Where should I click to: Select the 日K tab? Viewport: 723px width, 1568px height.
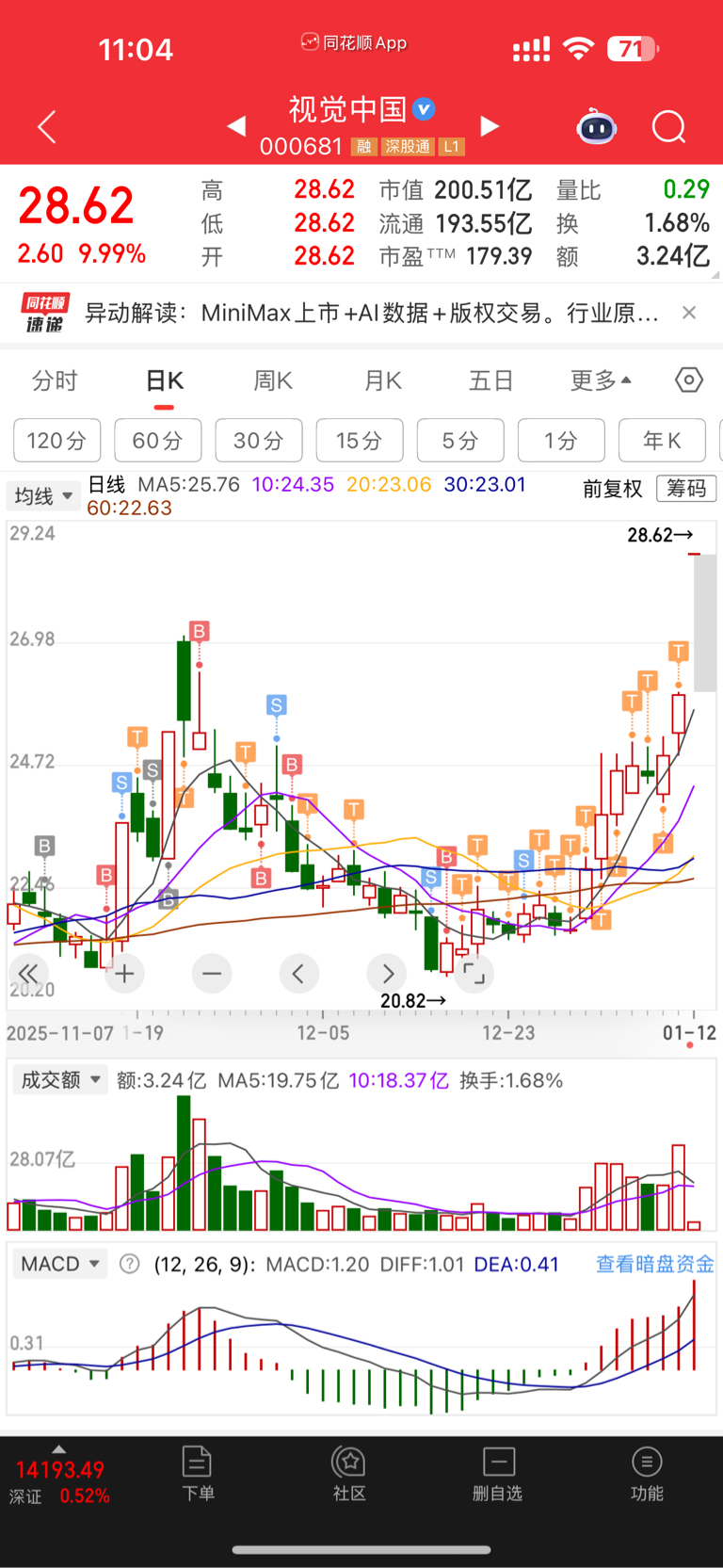point(165,380)
